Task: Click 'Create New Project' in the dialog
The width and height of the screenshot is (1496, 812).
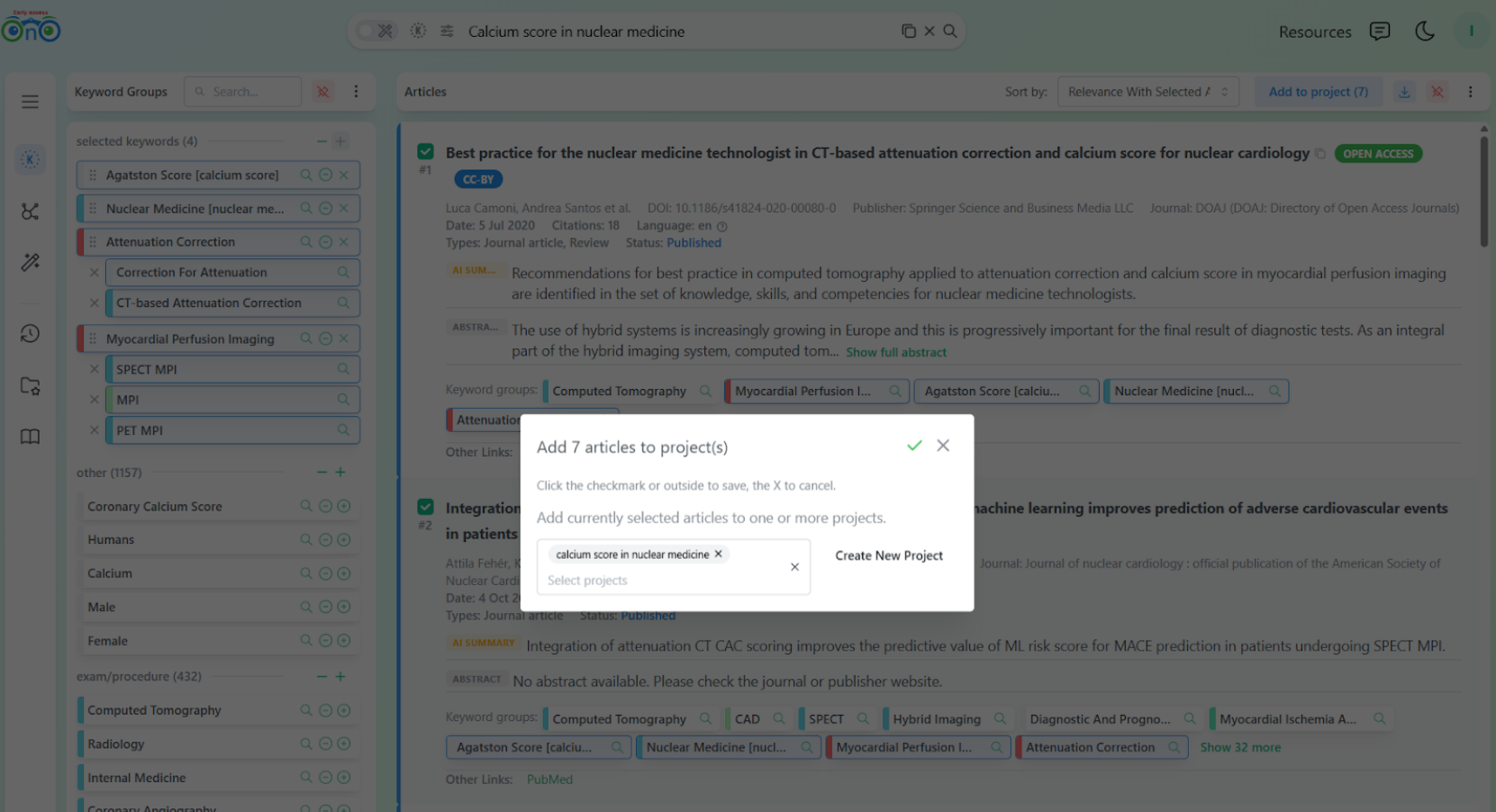Action: pyautogui.click(x=889, y=555)
